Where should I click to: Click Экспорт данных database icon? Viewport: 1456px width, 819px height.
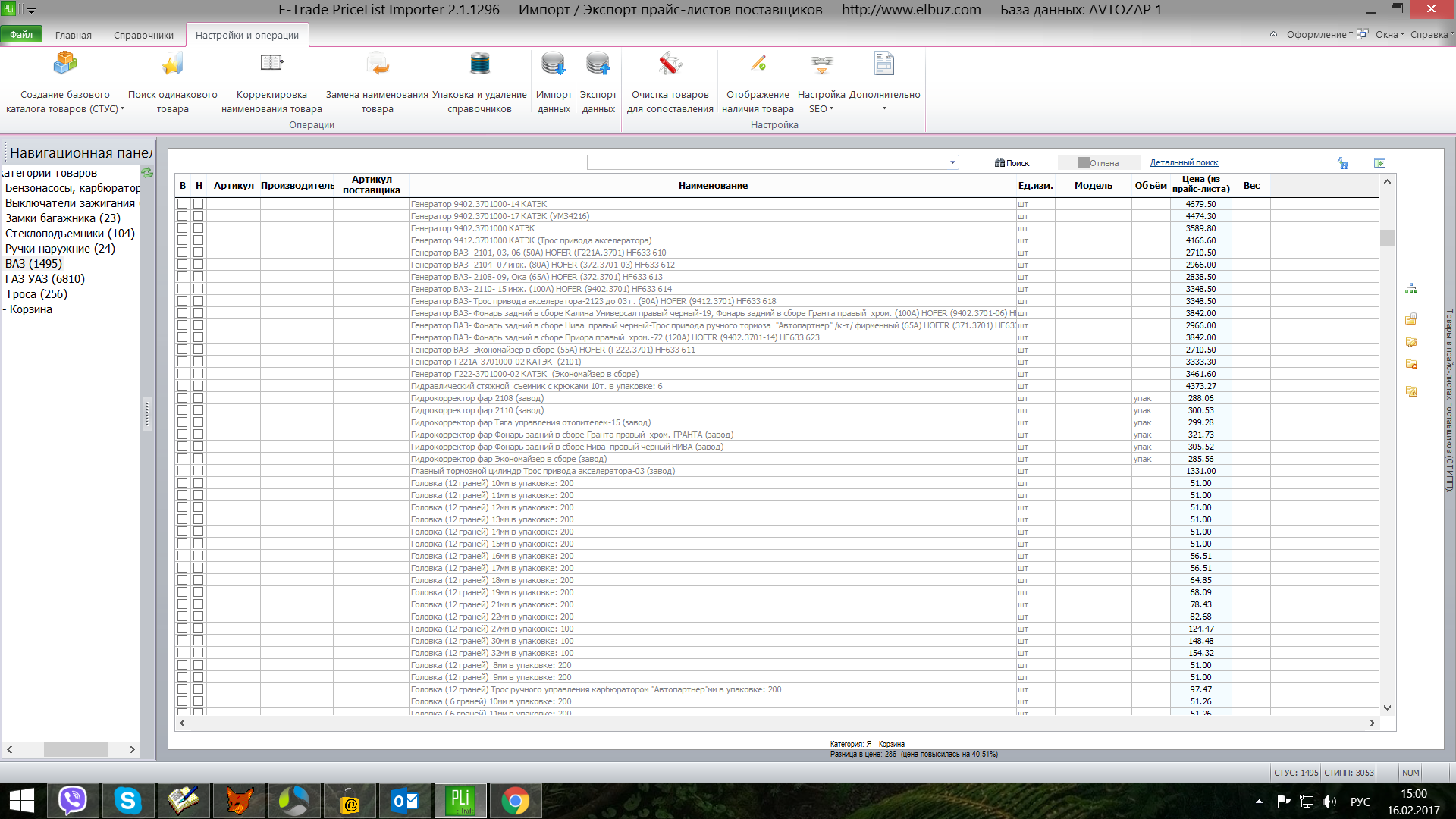click(x=598, y=64)
